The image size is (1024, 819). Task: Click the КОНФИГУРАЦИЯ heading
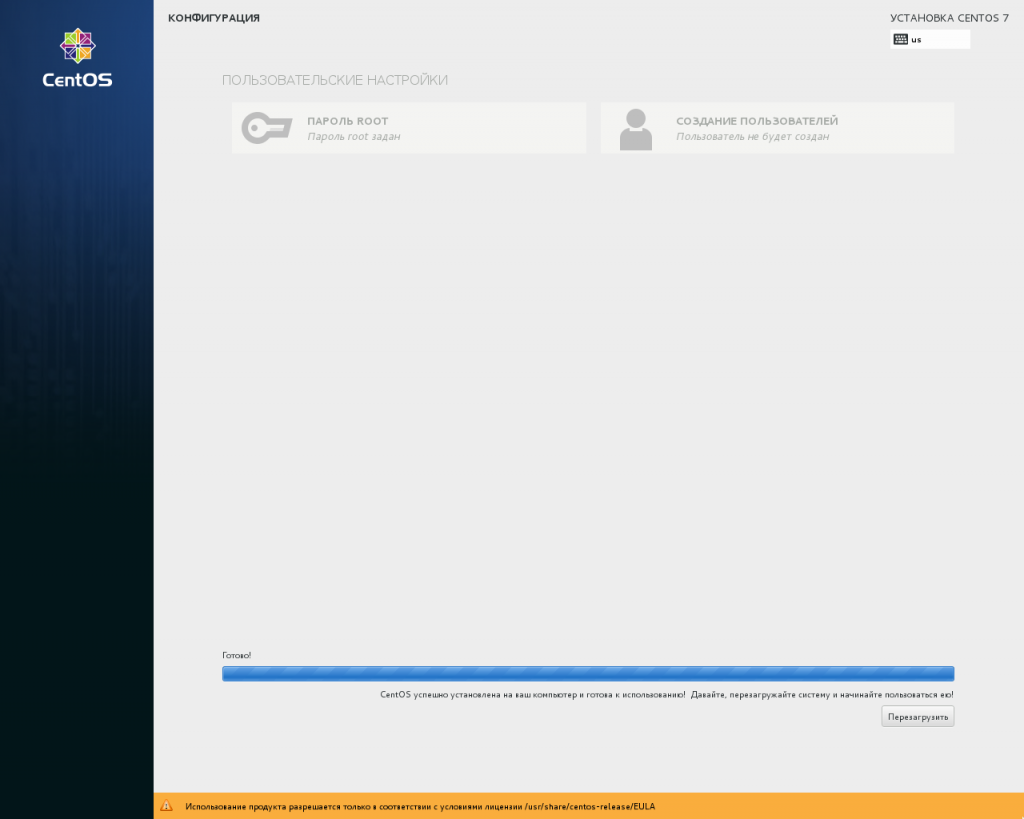click(x=214, y=18)
